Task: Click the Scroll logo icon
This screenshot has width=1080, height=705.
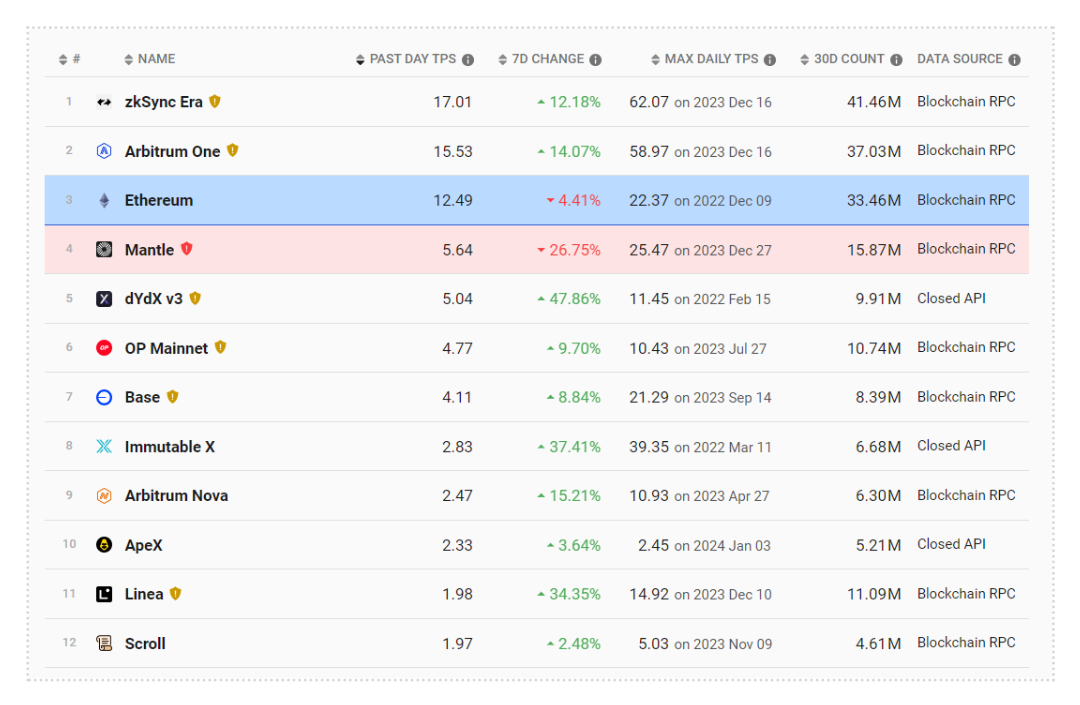Action: [x=104, y=643]
